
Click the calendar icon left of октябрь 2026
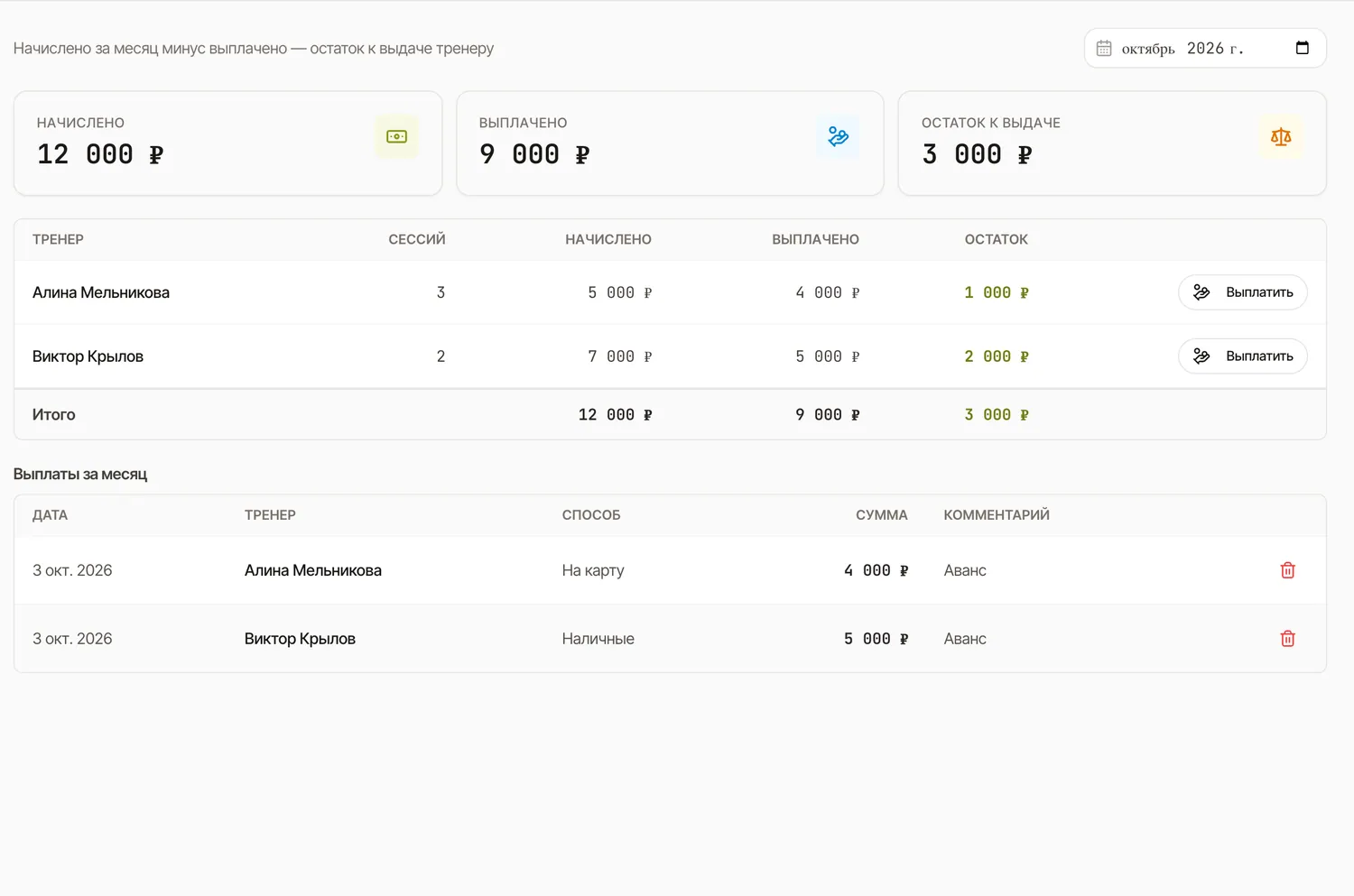tap(1104, 49)
